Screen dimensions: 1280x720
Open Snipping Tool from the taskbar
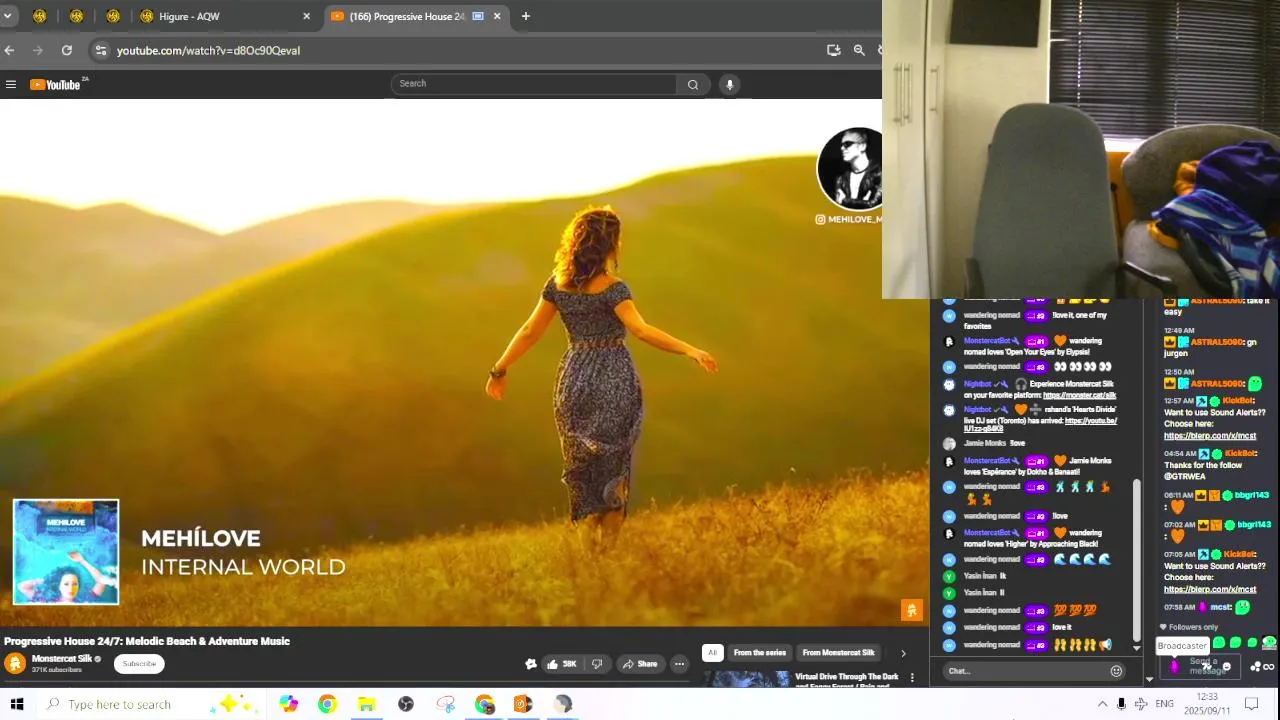click(x=446, y=704)
